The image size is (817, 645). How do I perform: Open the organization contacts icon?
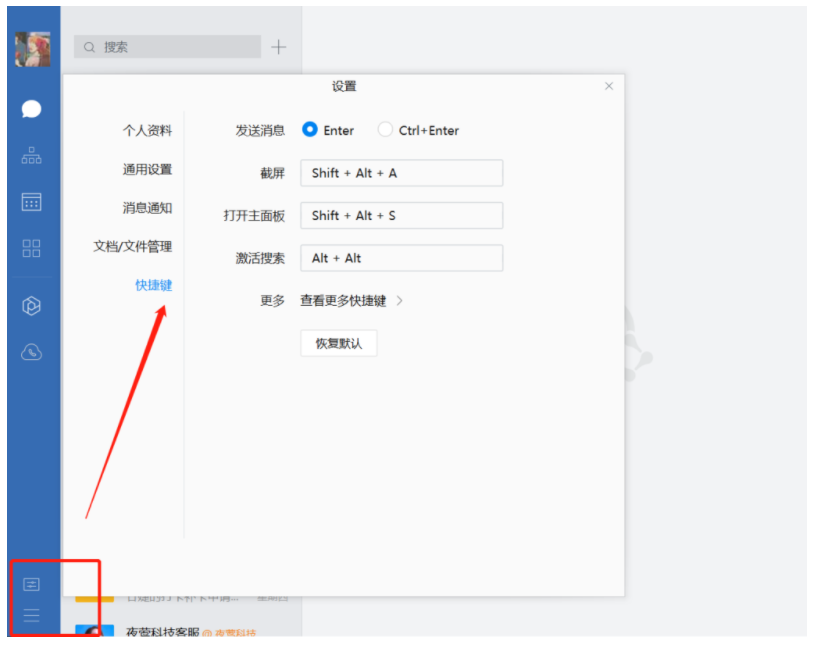[31, 155]
